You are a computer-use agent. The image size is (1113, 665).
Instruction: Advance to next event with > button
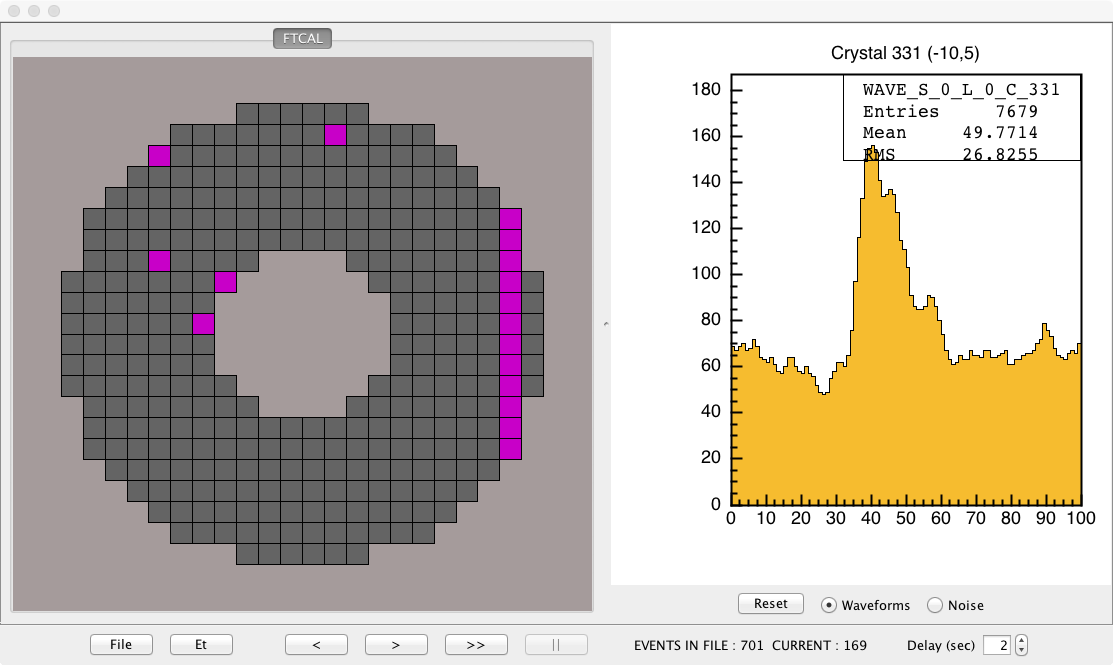[x=396, y=645]
